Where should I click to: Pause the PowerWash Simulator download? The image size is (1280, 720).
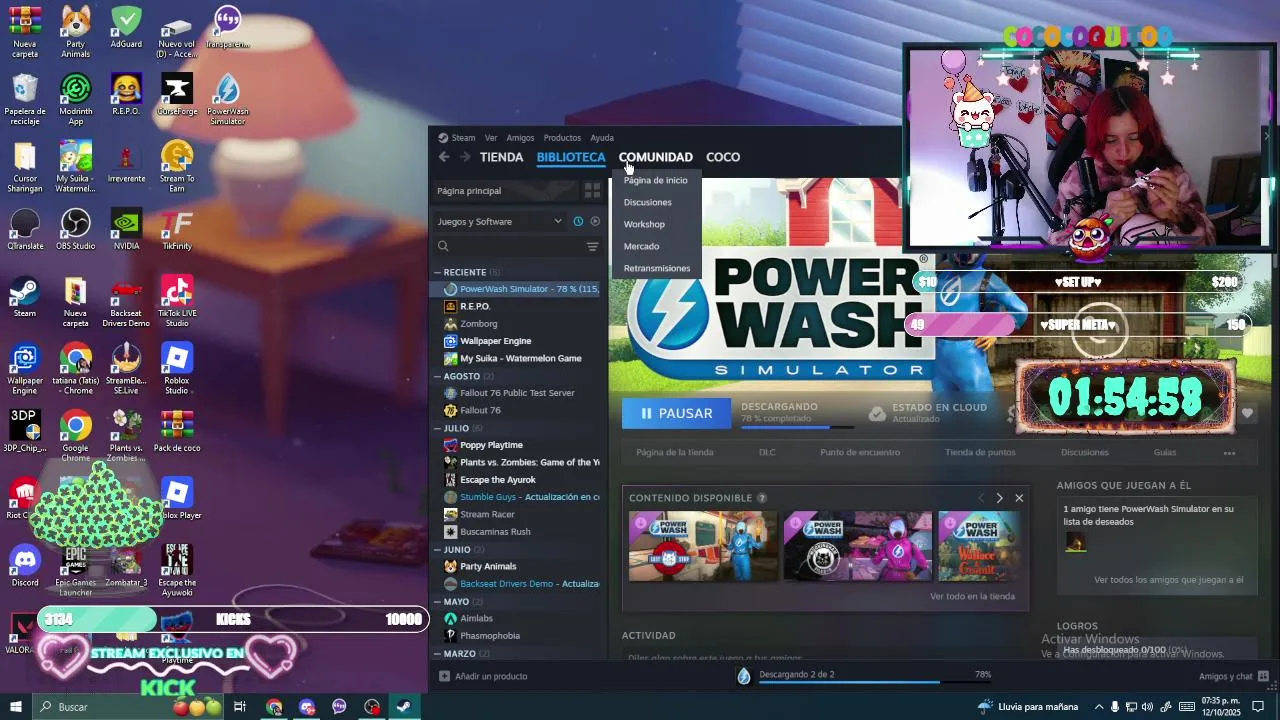click(x=677, y=413)
